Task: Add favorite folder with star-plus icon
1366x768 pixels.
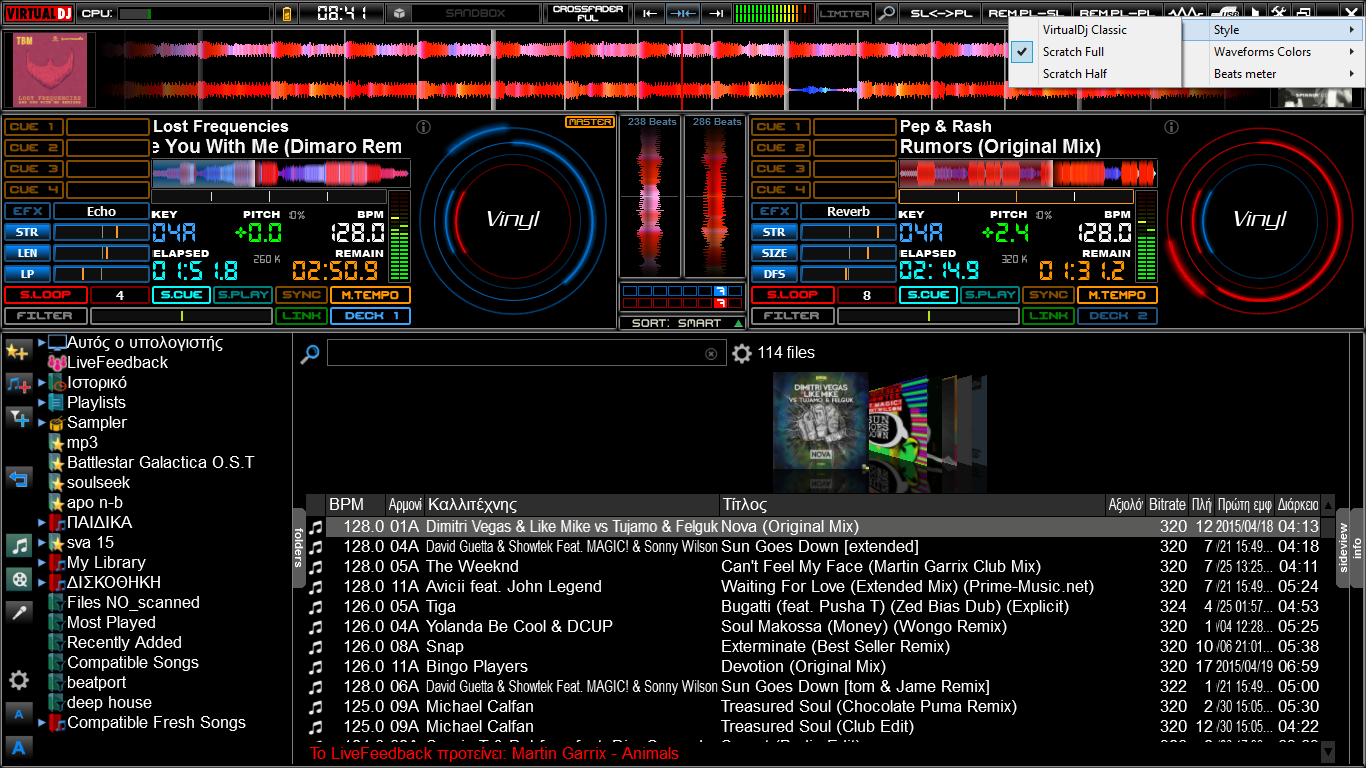Action: (18, 351)
